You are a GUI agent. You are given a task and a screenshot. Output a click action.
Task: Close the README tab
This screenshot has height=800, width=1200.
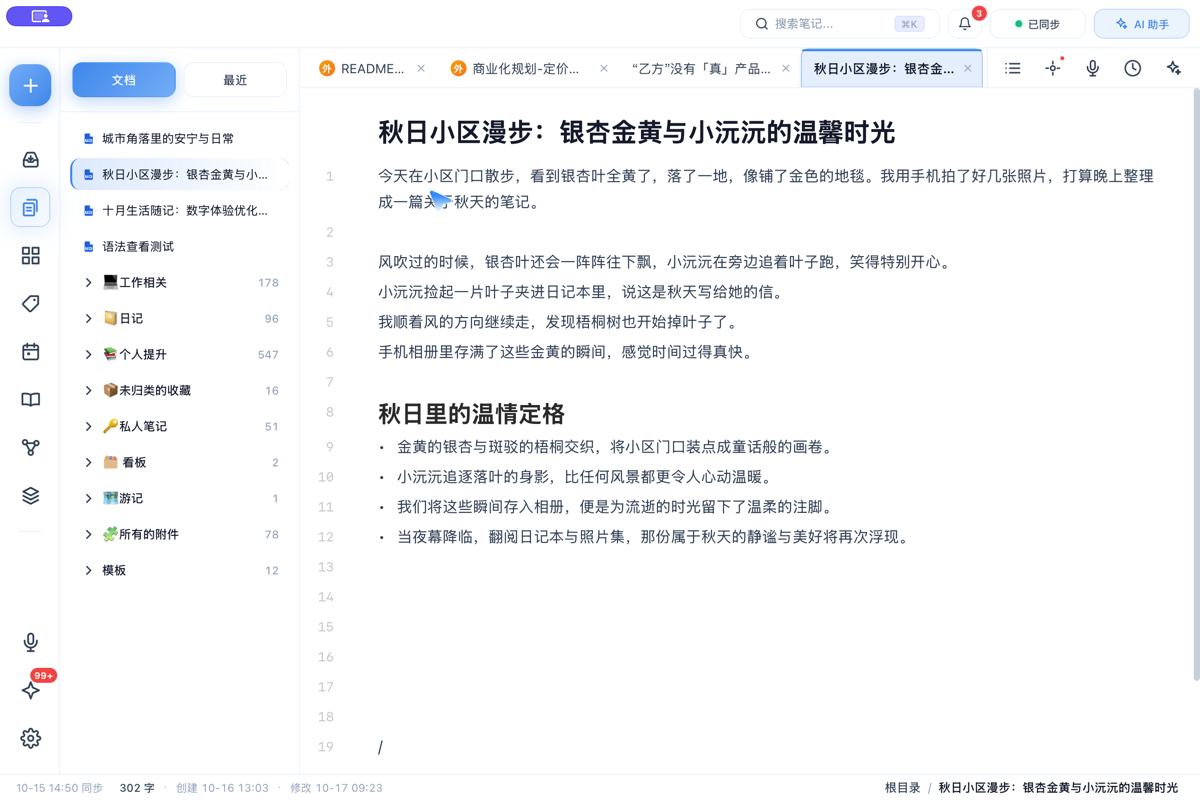pos(421,69)
